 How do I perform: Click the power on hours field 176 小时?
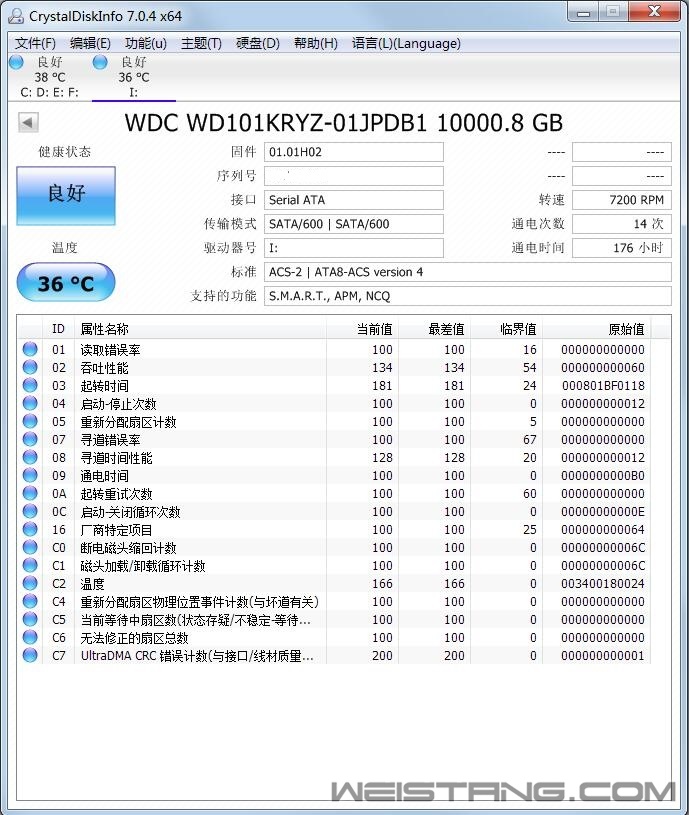point(622,247)
